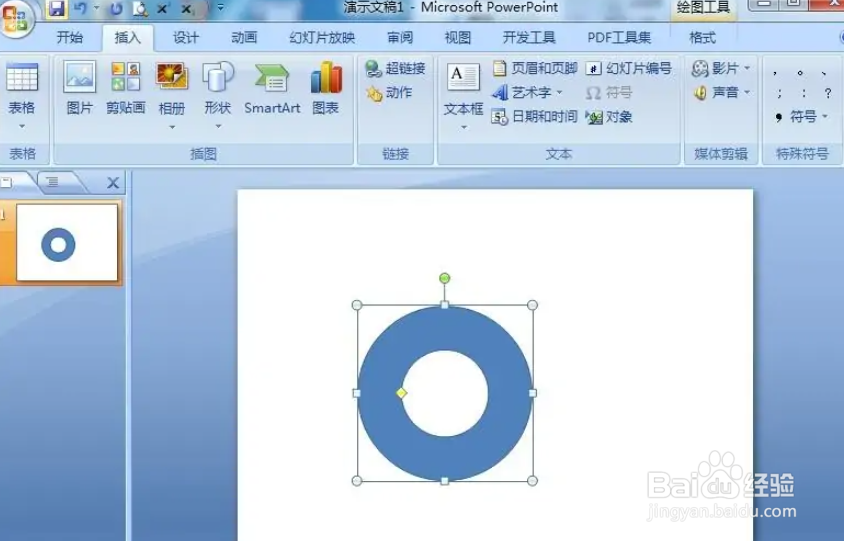Insert the Chinese period 。 symbol
This screenshot has width=844, height=541.
(800, 72)
